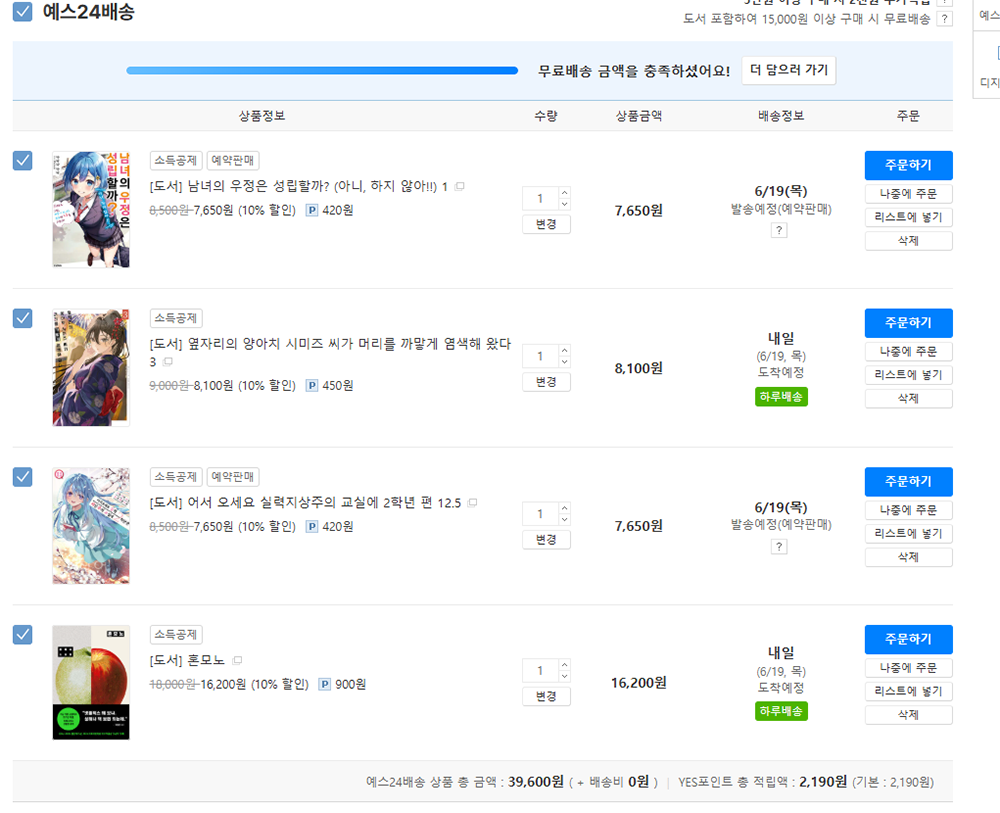Decrease quantity for 혼모노
This screenshot has width=1000, height=813.
tap(564, 677)
